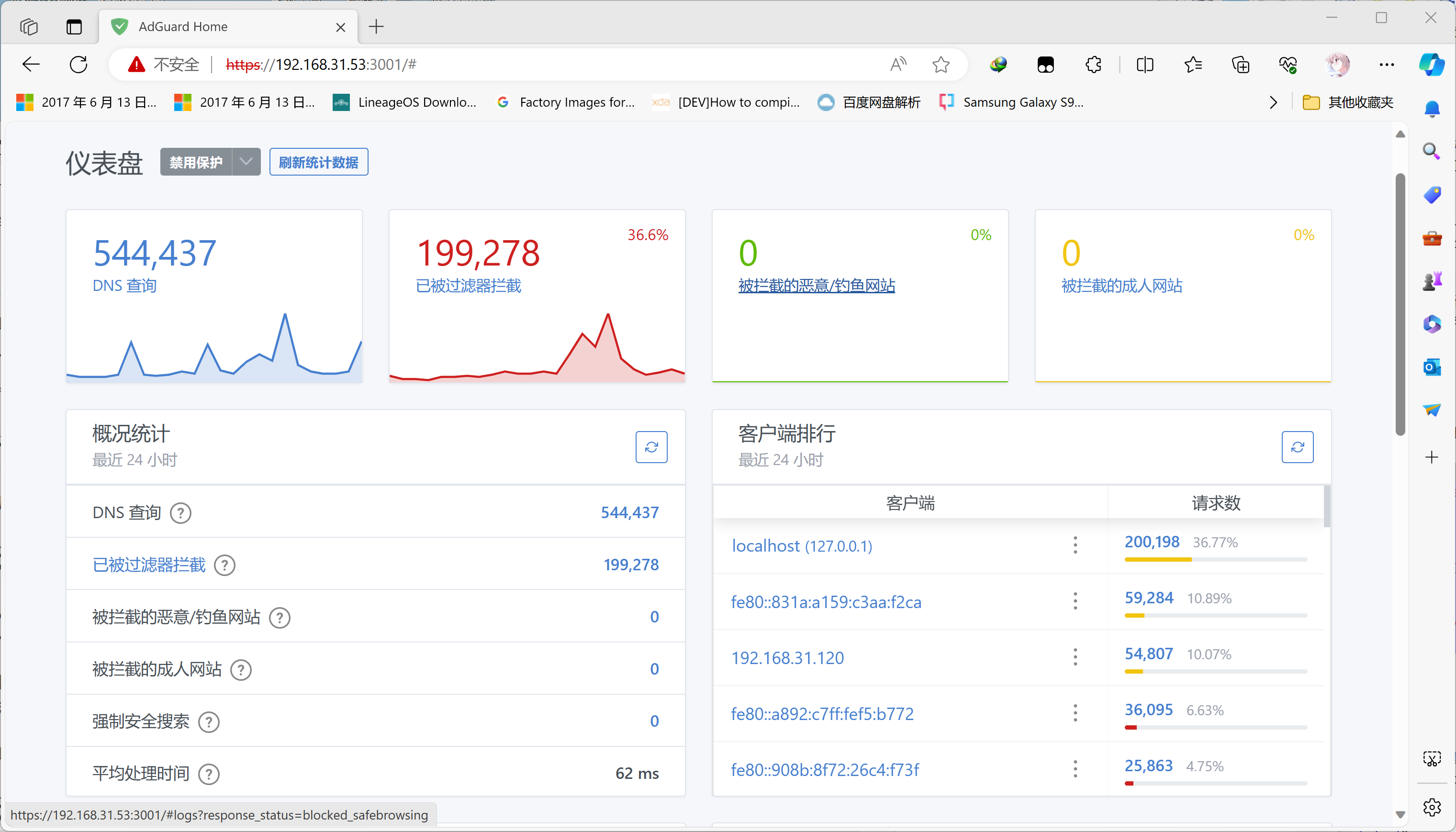Click help icon beside 平均处理时间
The image size is (1456, 832).
209,774
